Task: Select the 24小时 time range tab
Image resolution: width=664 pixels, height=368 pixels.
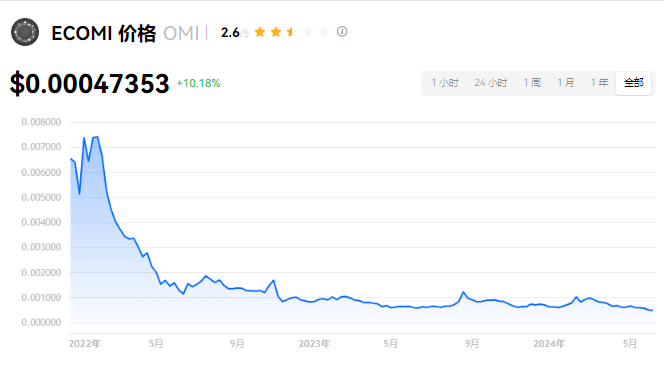Action: click(491, 83)
